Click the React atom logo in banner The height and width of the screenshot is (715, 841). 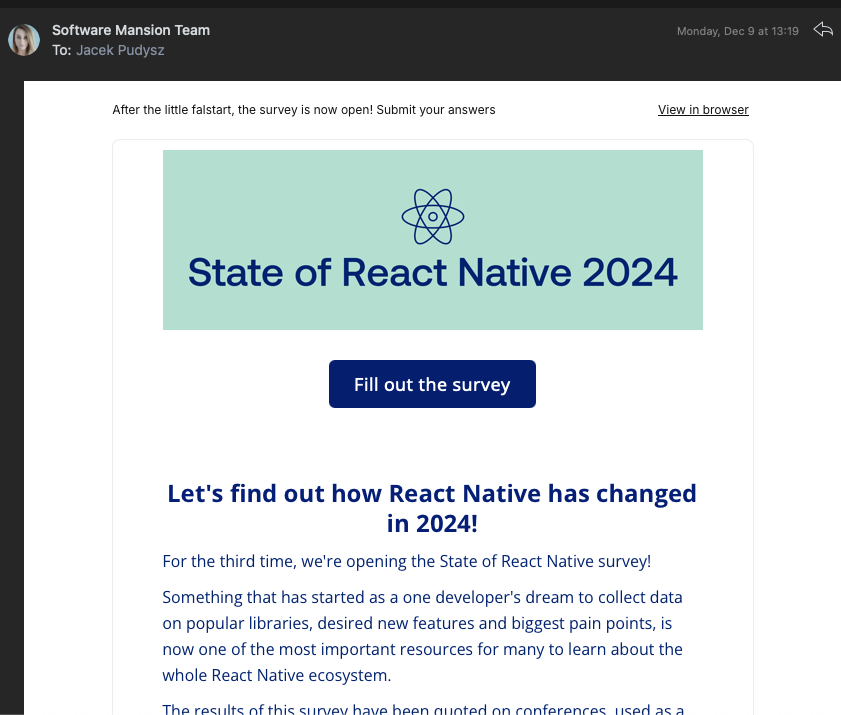pos(433,217)
